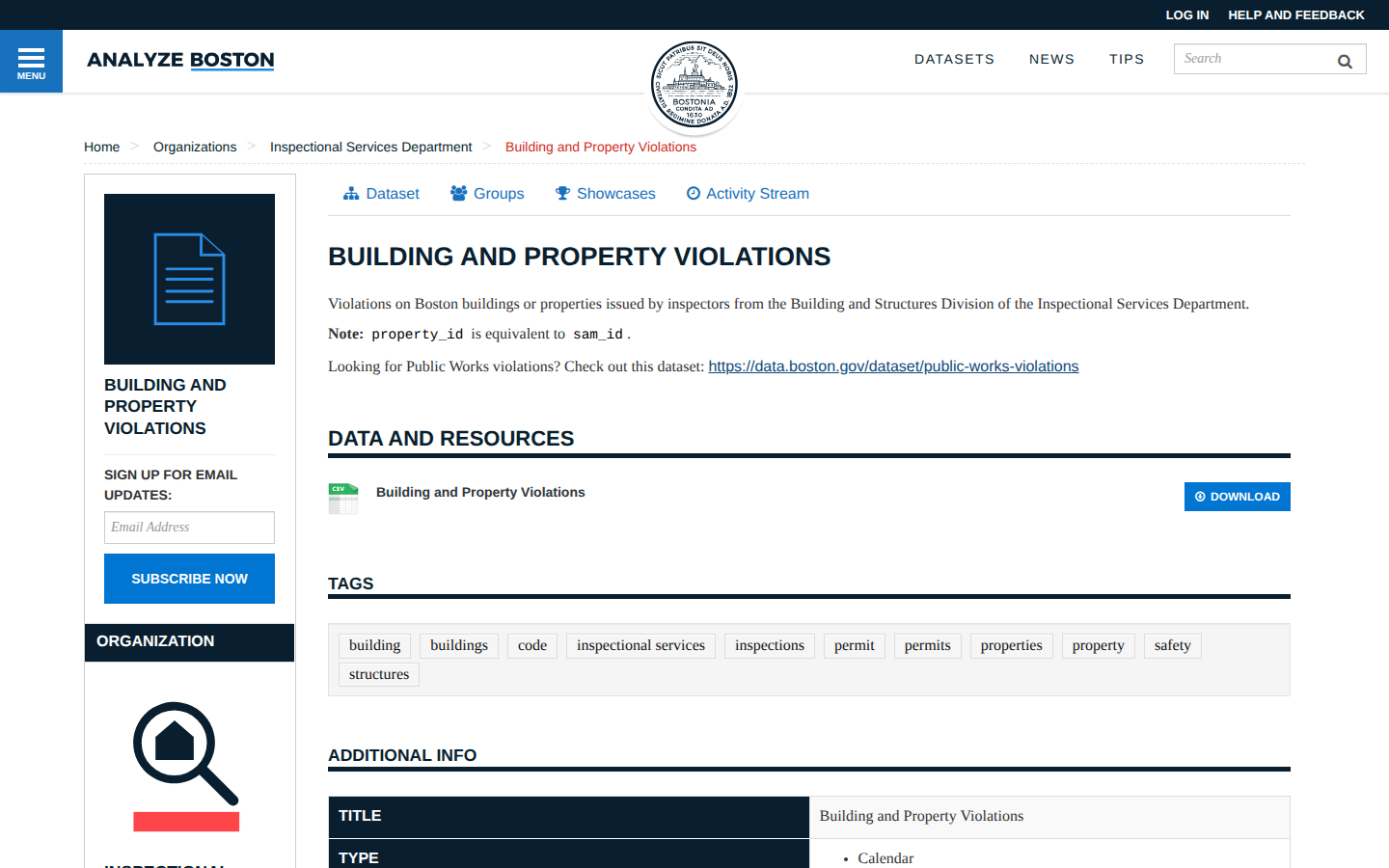
Task: Click the City of Boston seal
Action: tap(694, 85)
